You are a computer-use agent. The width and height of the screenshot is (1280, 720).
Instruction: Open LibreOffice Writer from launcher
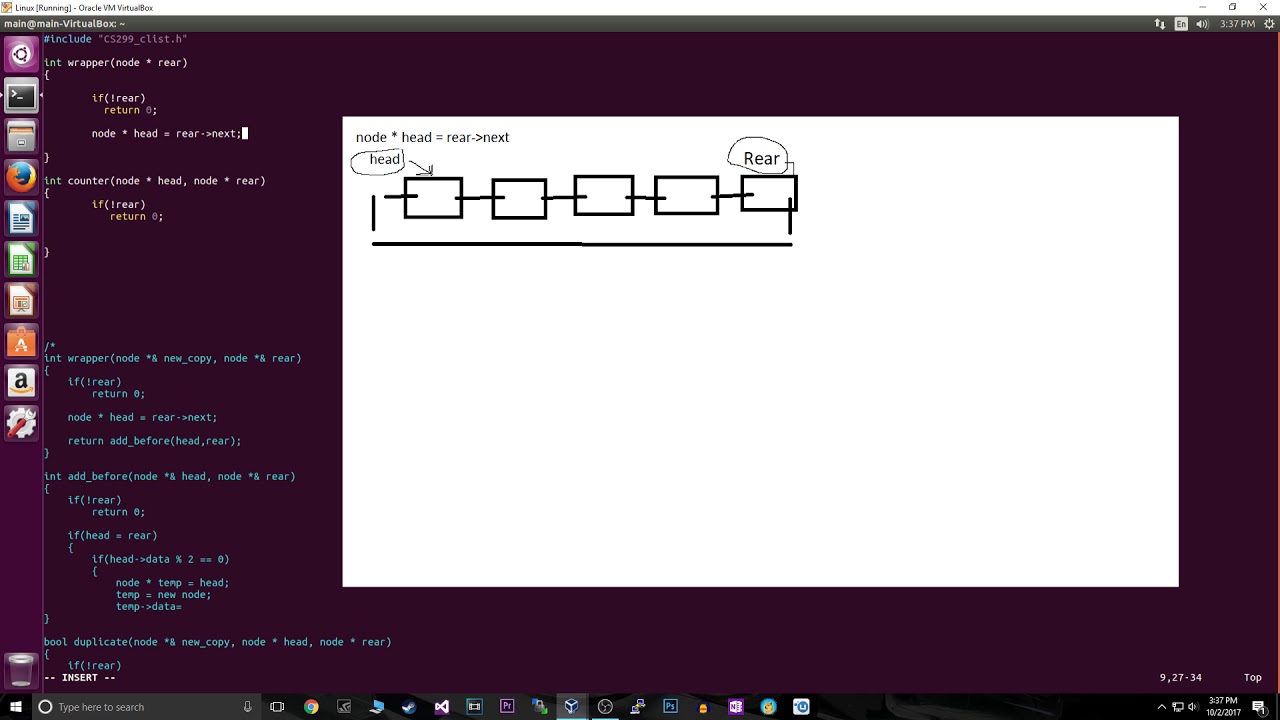(21, 219)
